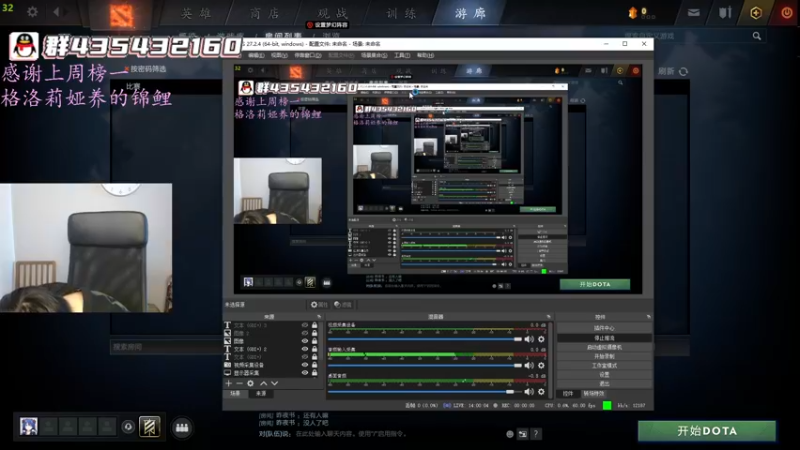Click the gold Dota Plus icon
The height and width of the screenshot is (450, 800).
pos(756,13)
